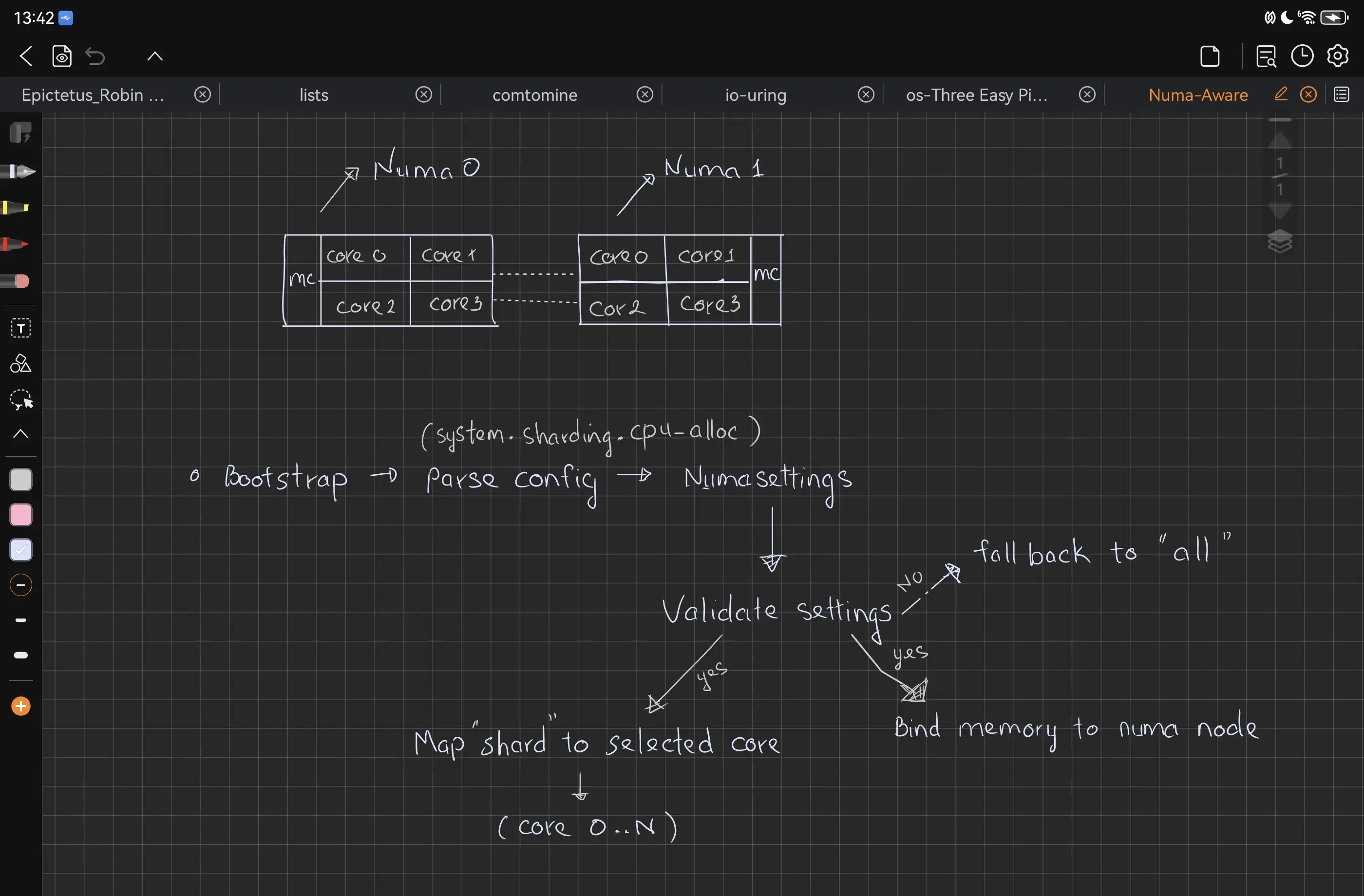Open the settings gear
The height and width of the screenshot is (896, 1364).
[x=1338, y=56]
